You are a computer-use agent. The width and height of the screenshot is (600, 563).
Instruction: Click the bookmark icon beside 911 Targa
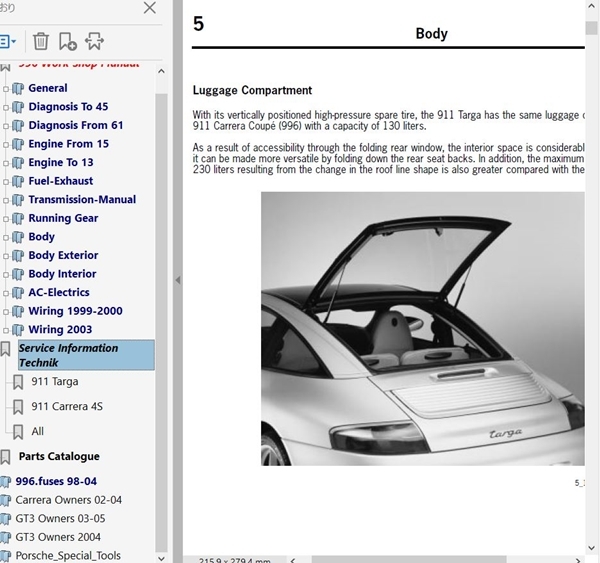pyautogui.click(x=18, y=382)
